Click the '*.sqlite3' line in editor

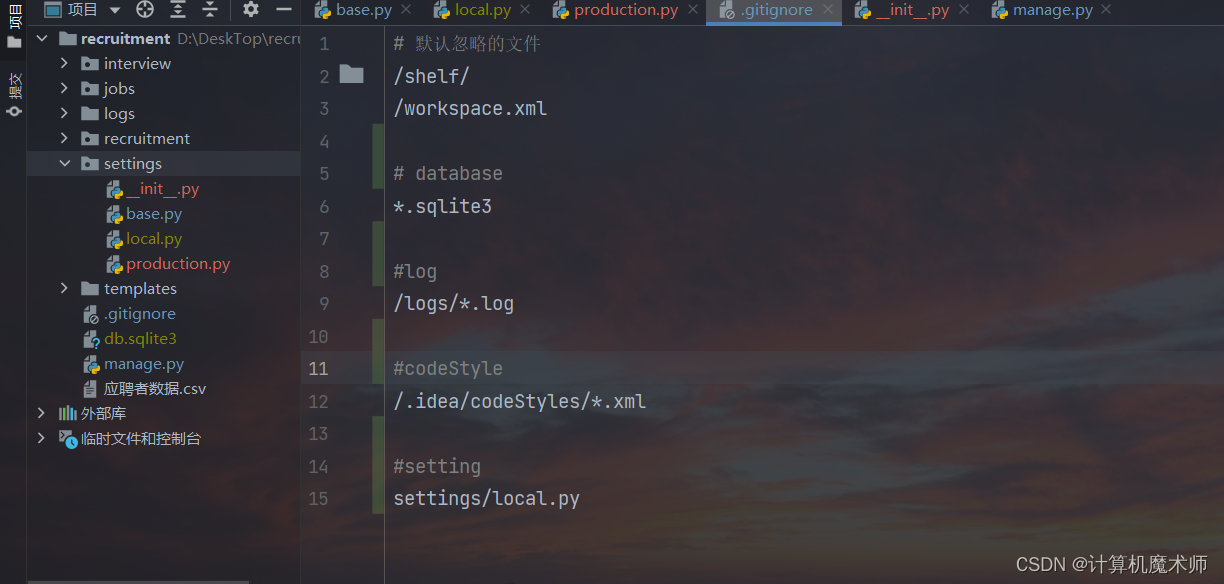(442, 206)
